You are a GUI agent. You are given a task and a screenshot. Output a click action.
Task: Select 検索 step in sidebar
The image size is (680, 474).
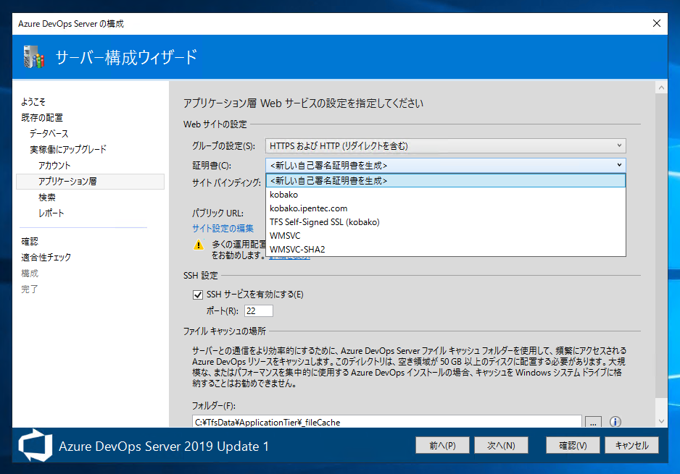click(x=47, y=197)
